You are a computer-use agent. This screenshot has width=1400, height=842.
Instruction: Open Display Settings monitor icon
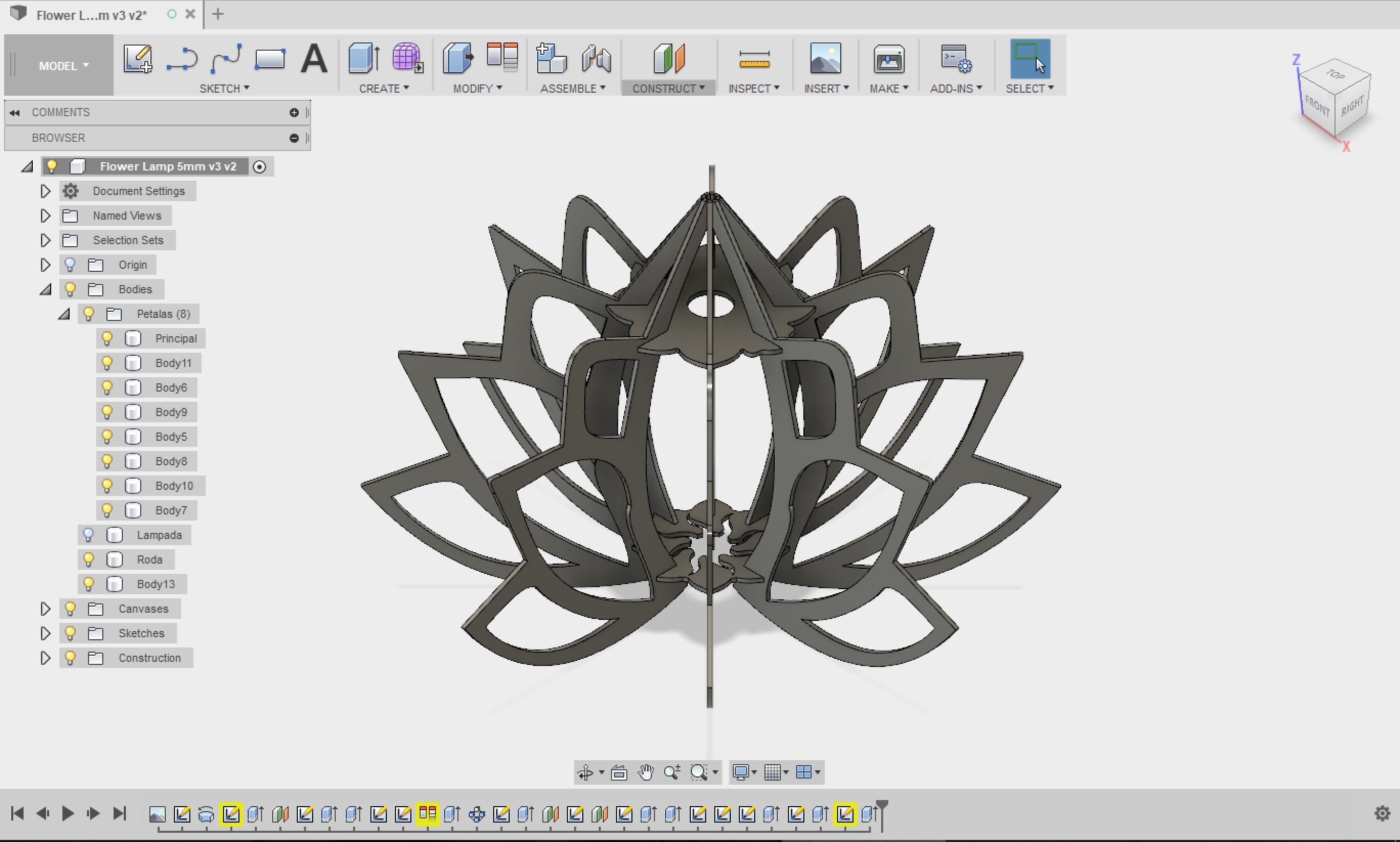(x=740, y=772)
